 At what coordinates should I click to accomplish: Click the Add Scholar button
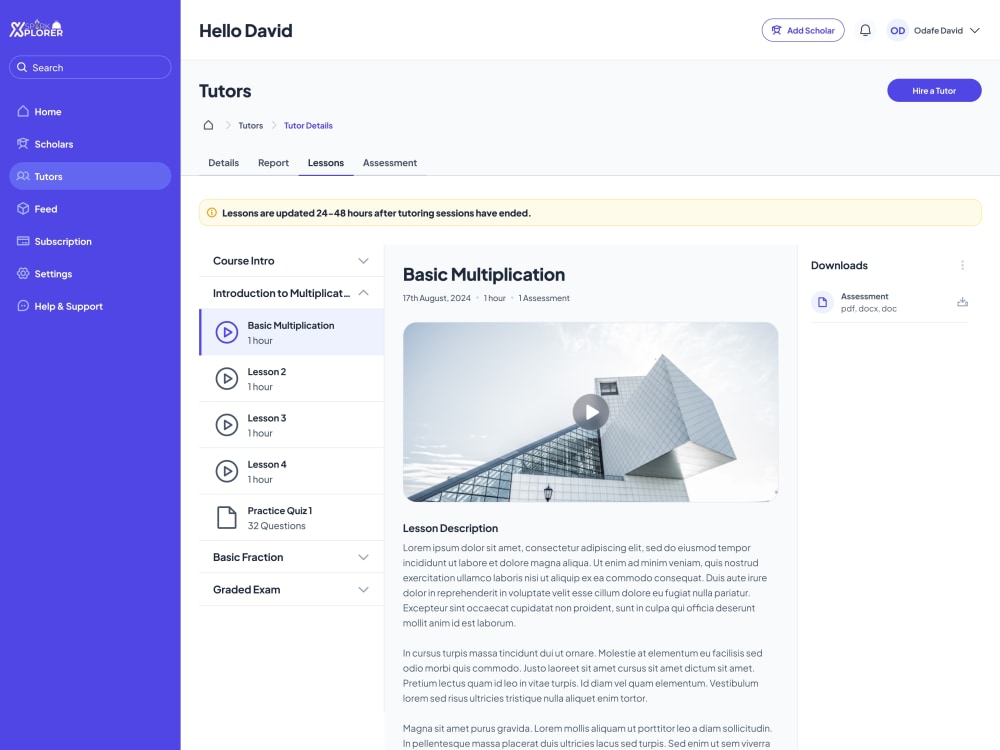pos(803,30)
